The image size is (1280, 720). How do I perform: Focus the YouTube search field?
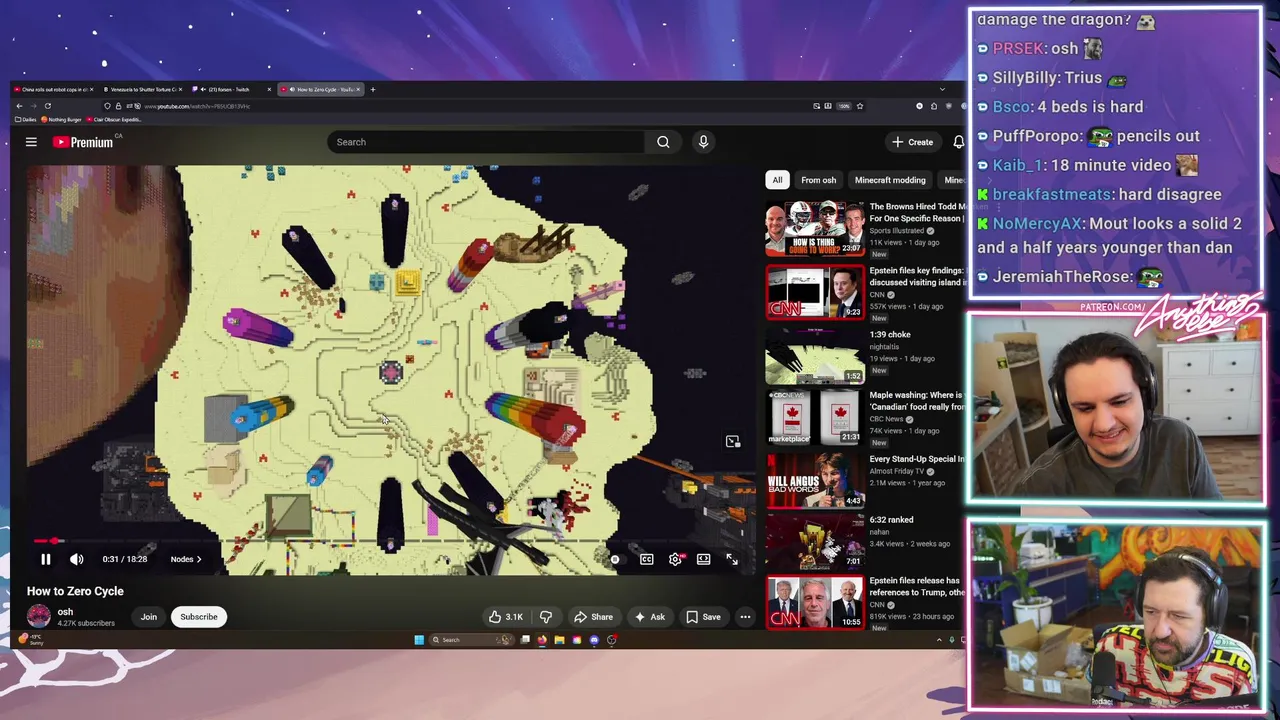pyautogui.click(x=486, y=142)
